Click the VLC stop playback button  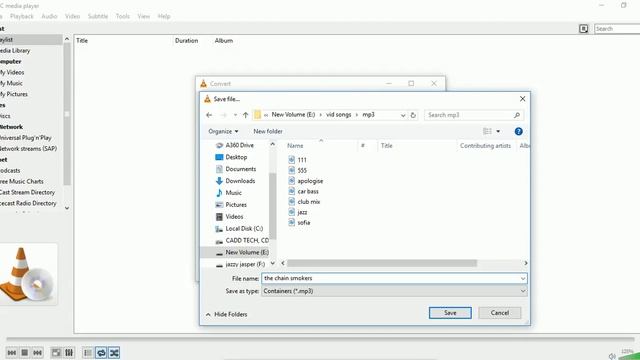coord(24,353)
